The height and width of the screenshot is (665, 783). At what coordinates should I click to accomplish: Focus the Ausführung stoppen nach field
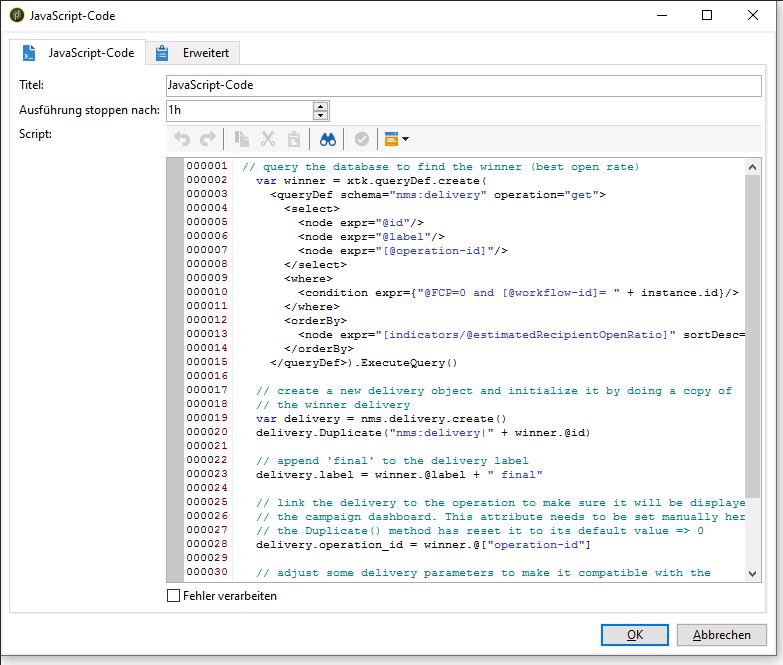pos(238,110)
